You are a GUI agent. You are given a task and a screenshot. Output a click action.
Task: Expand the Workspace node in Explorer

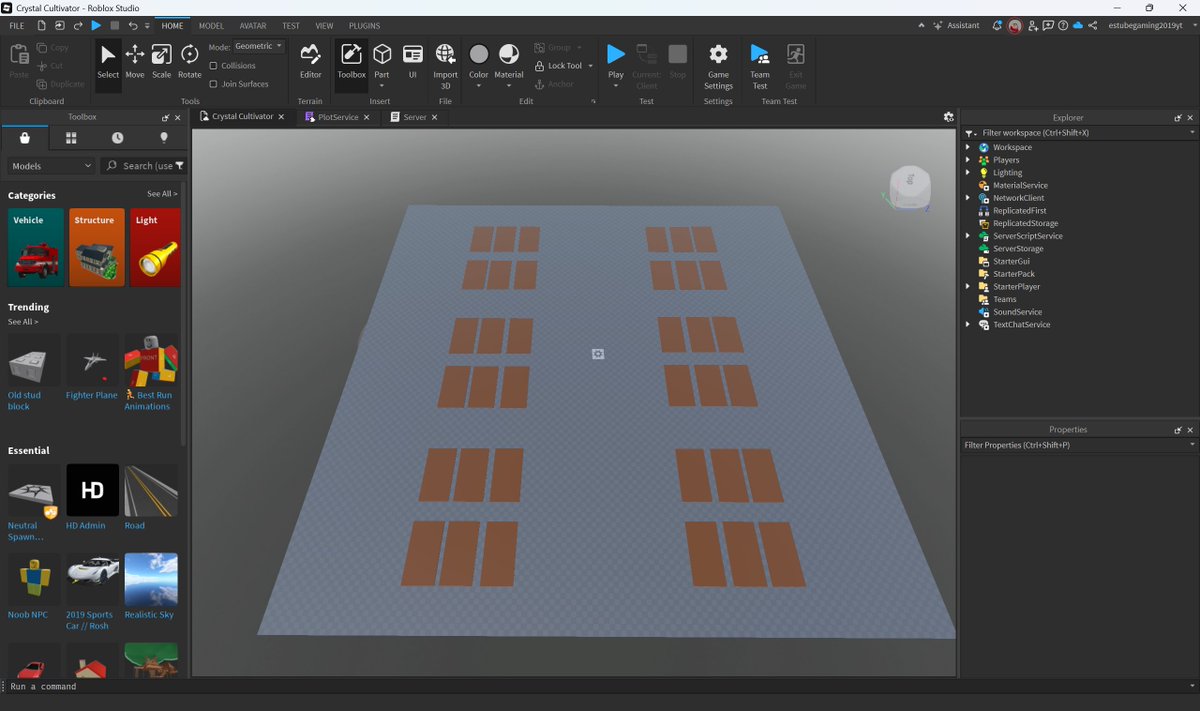pos(968,147)
